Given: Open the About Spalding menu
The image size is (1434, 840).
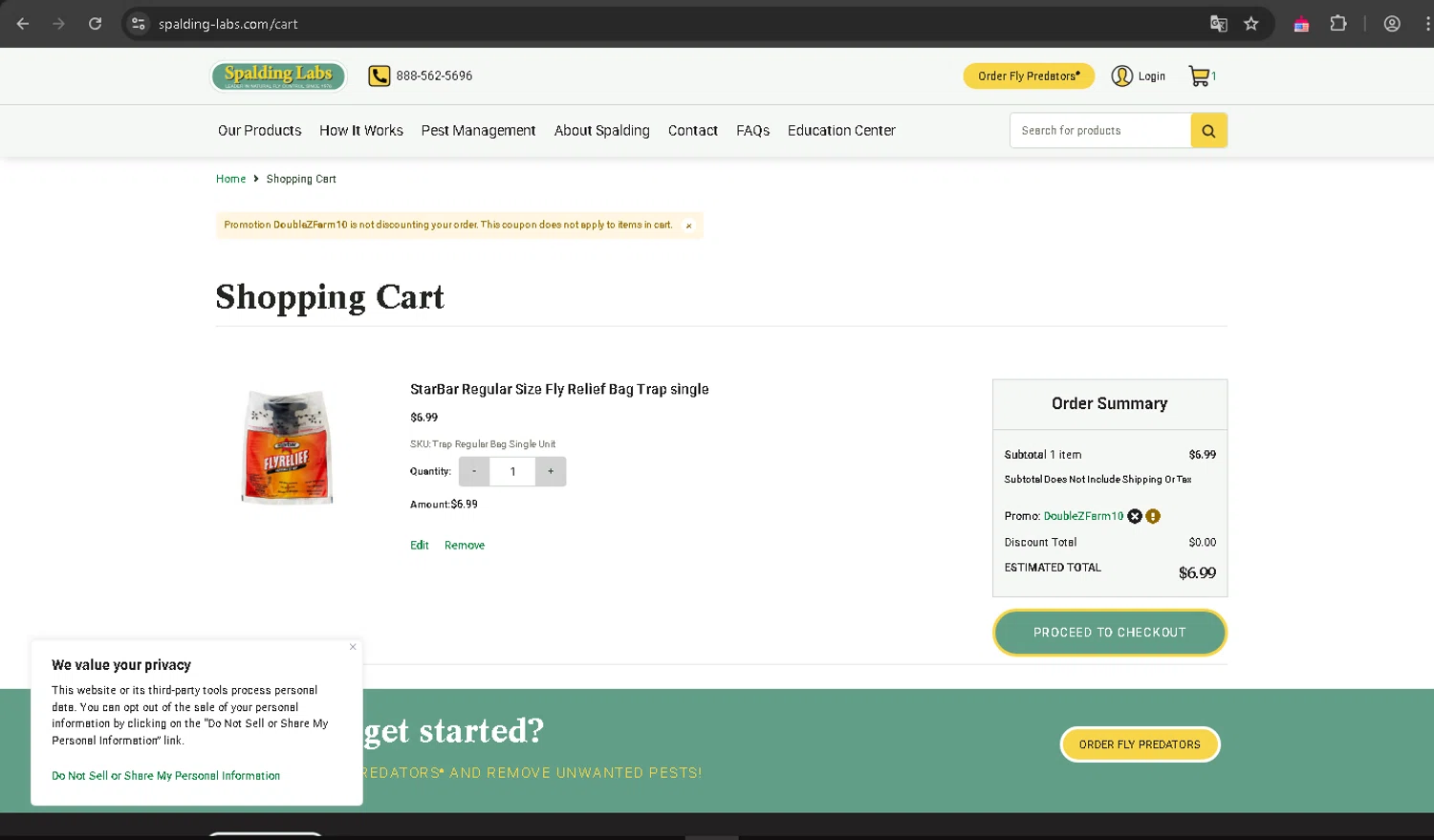Looking at the screenshot, I should 601,131.
